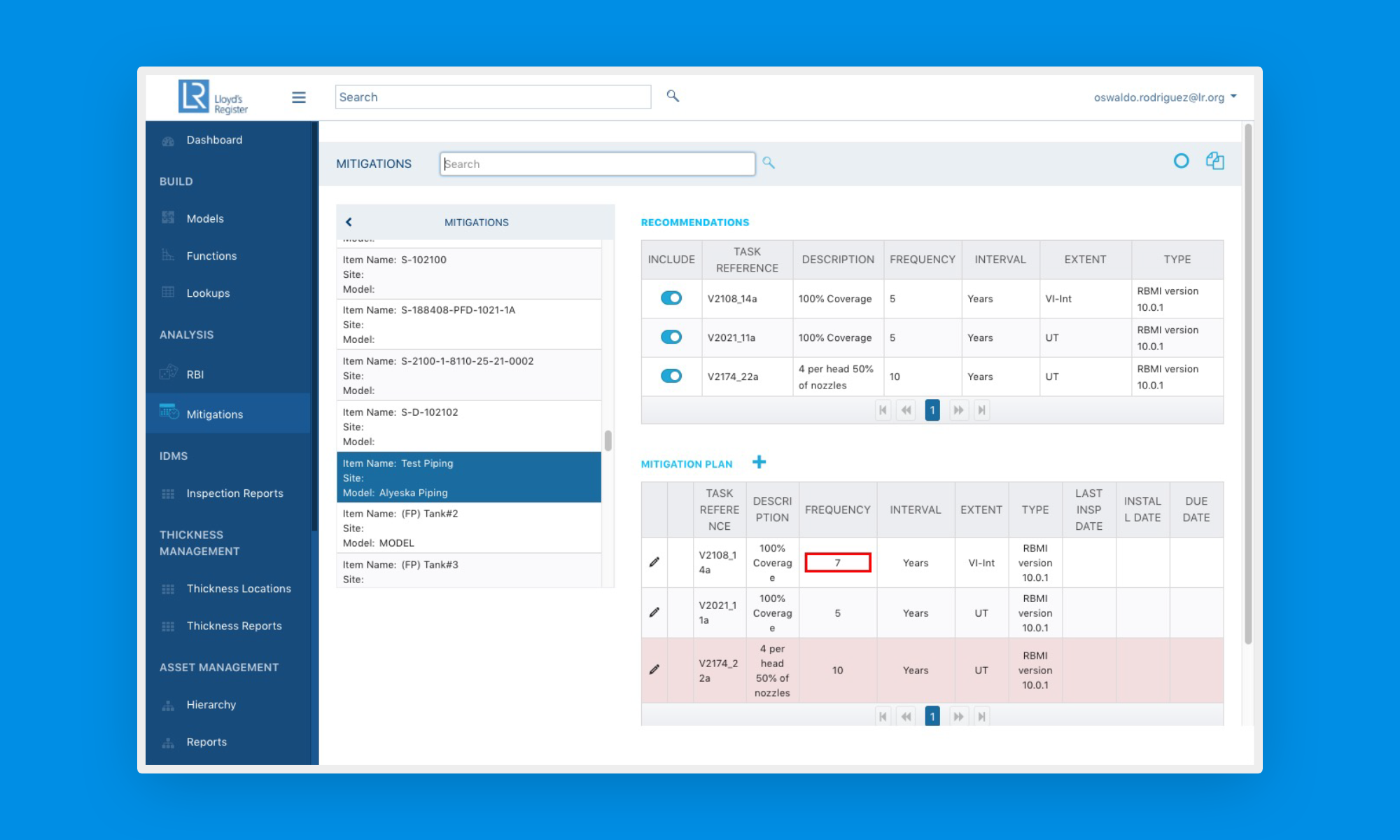Open Reports in the sidebar

pyautogui.click(x=206, y=742)
